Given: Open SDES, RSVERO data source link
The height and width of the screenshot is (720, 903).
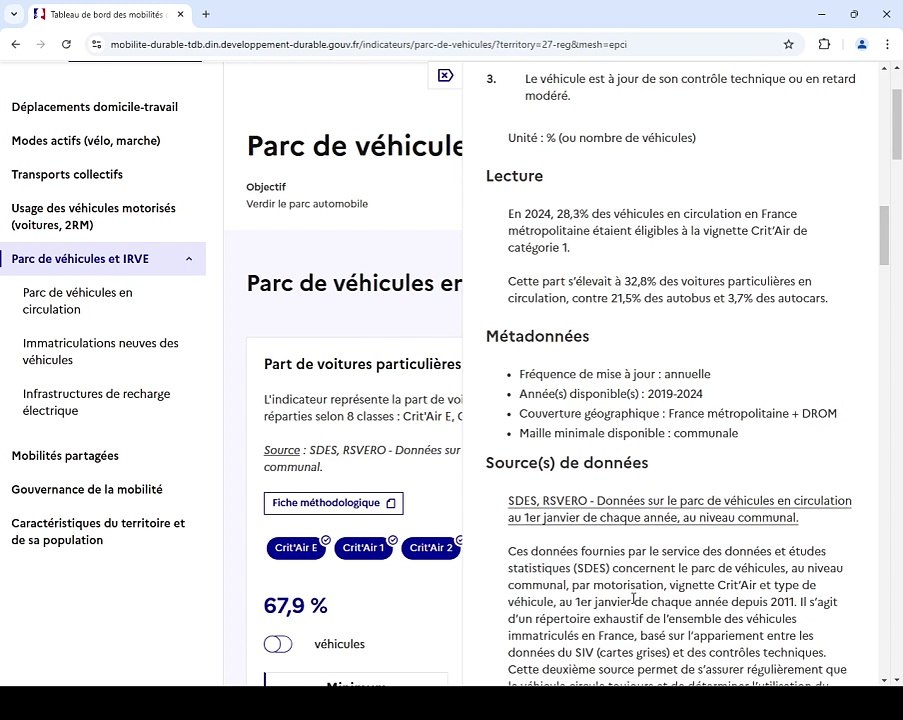Looking at the screenshot, I should pos(680,509).
